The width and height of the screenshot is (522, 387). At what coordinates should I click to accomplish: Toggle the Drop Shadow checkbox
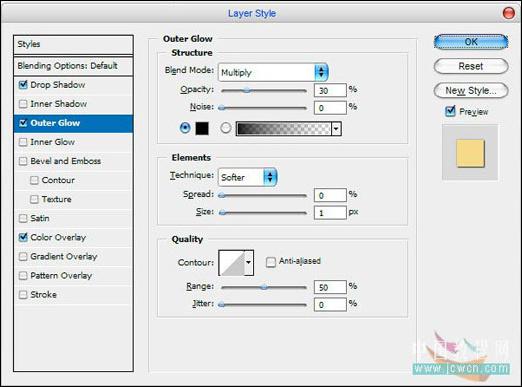[x=23, y=85]
